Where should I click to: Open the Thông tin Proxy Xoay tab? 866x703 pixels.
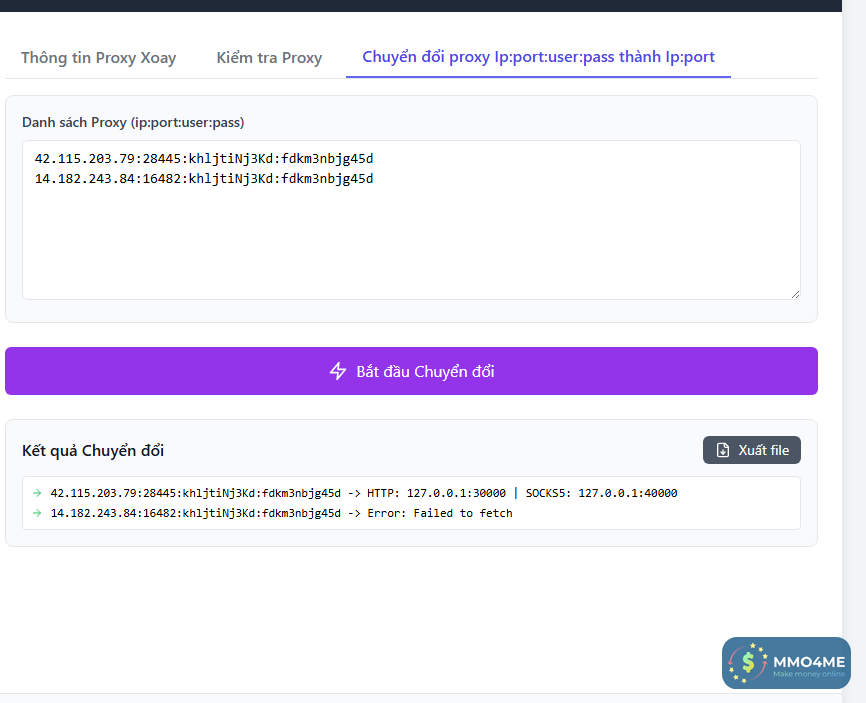(x=98, y=57)
